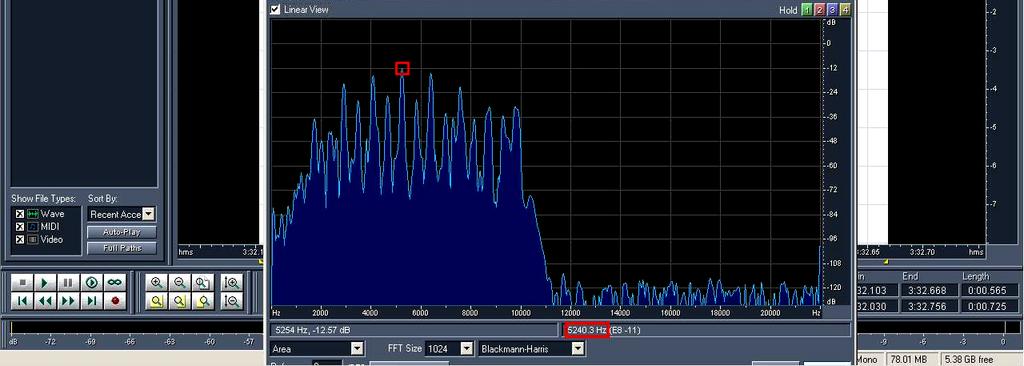Toggle the MIDI file type checkbox
Viewport: 1024px width, 366px height.
point(20,226)
